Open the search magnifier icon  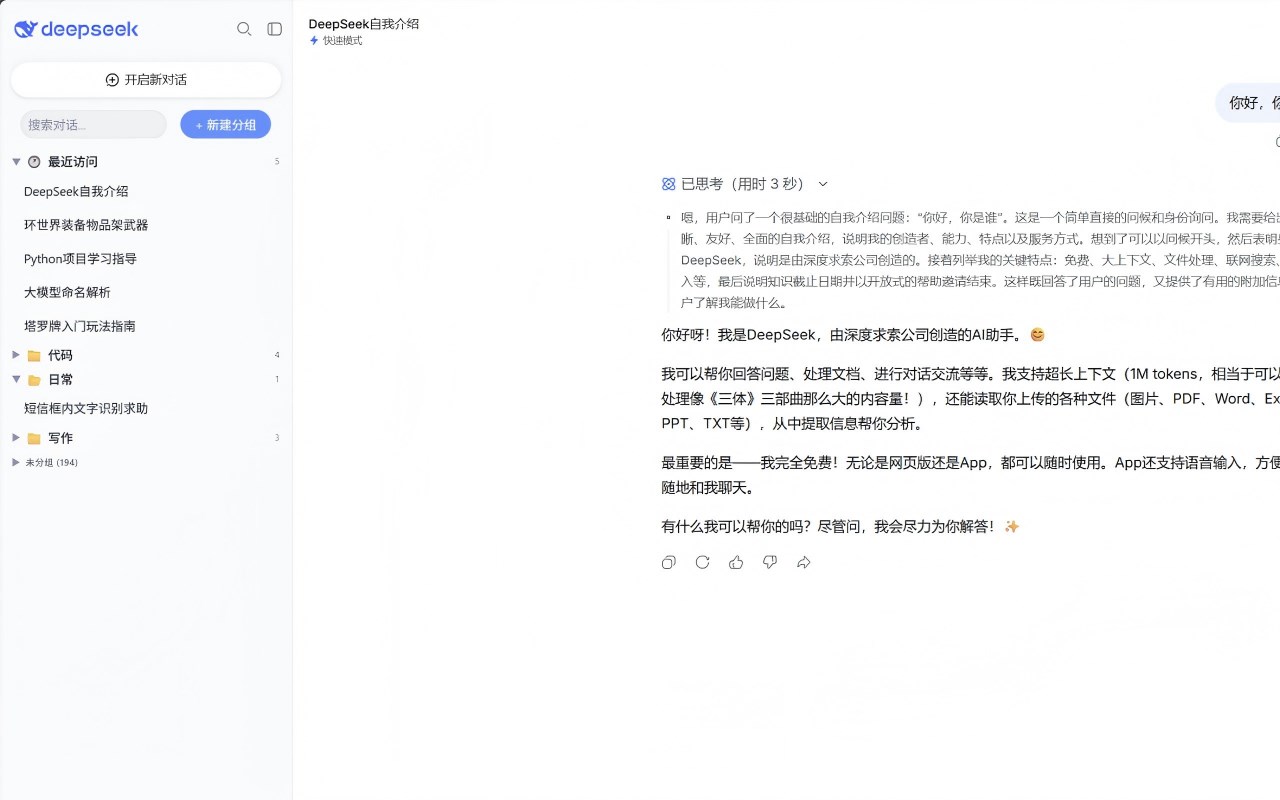click(244, 29)
